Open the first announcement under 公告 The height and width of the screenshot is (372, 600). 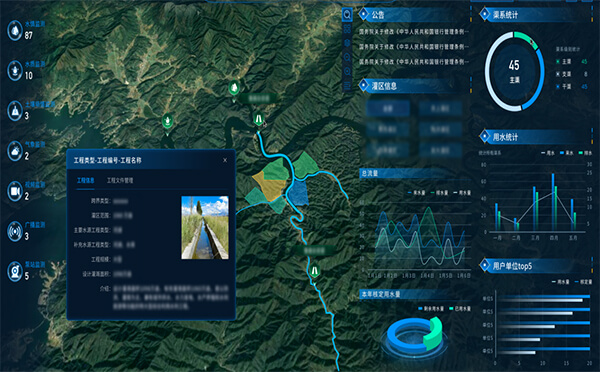pyautogui.click(x=414, y=31)
